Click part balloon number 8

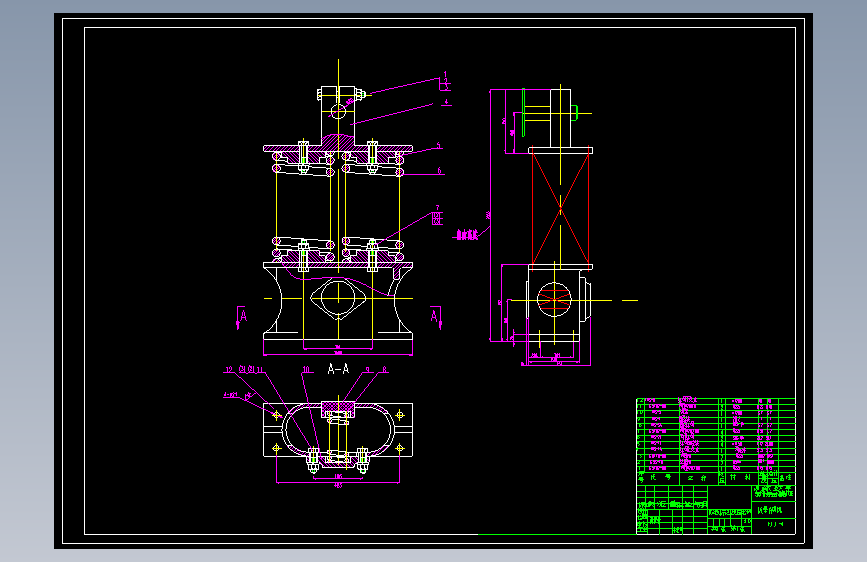pyautogui.click(x=384, y=370)
